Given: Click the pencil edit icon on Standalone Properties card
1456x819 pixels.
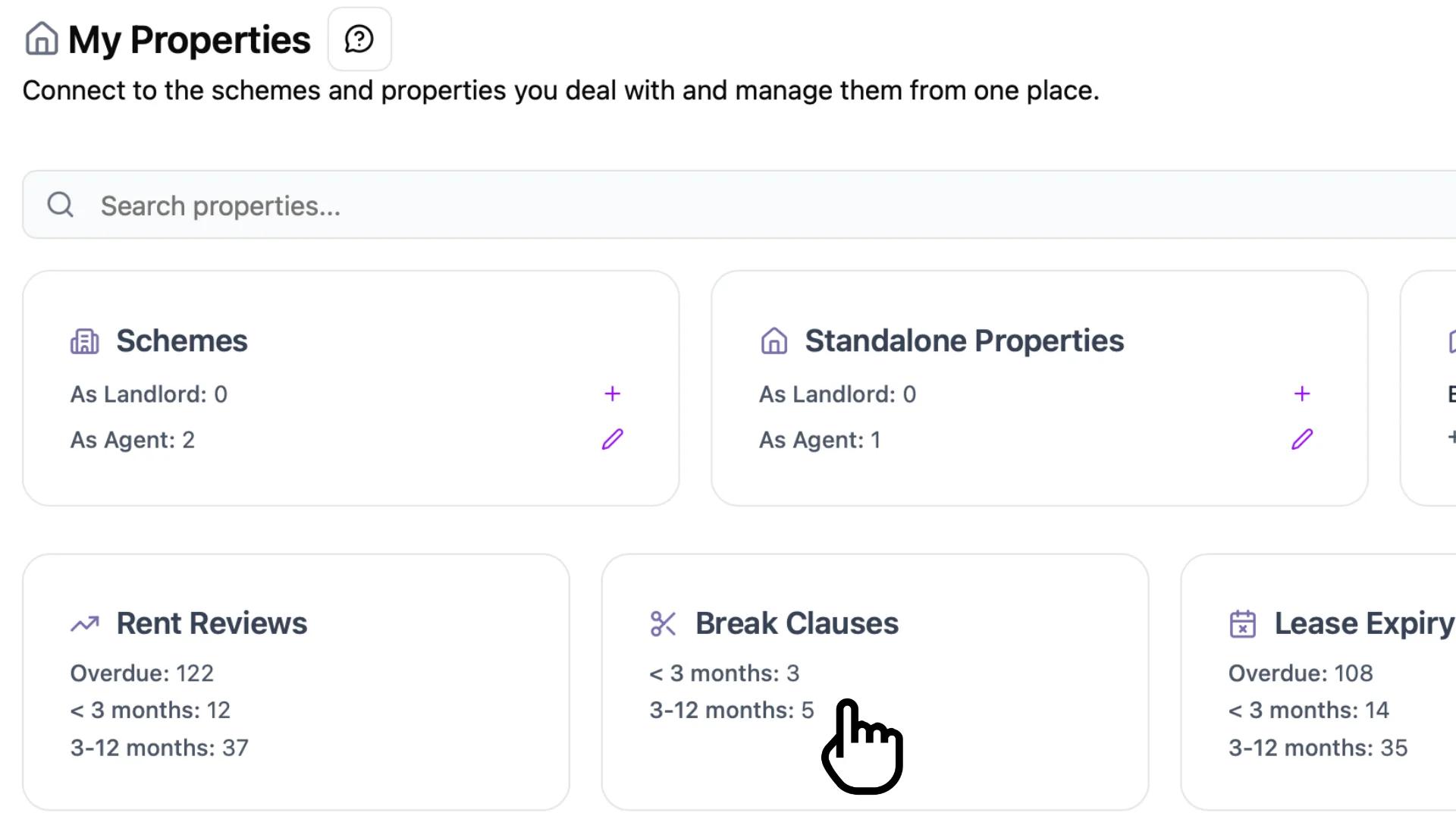Looking at the screenshot, I should pyautogui.click(x=1301, y=439).
